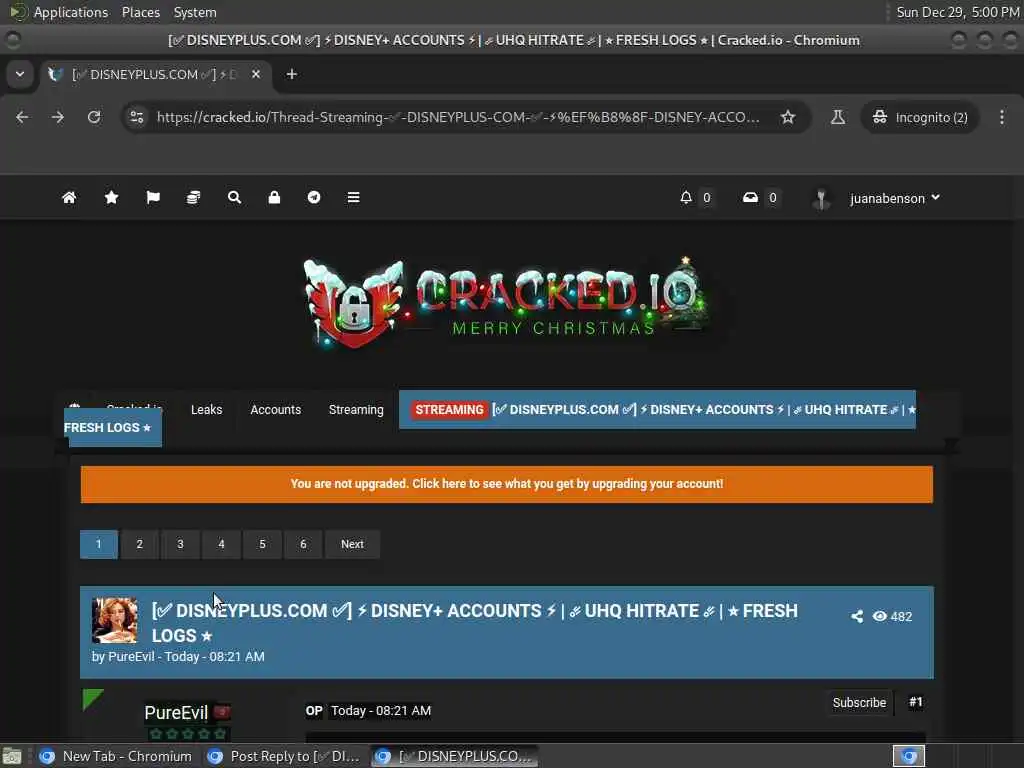Open the home icon in site navbar
The height and width of the screenshot is (768, 1024).
pyautogui.click(x=69, y=197)
